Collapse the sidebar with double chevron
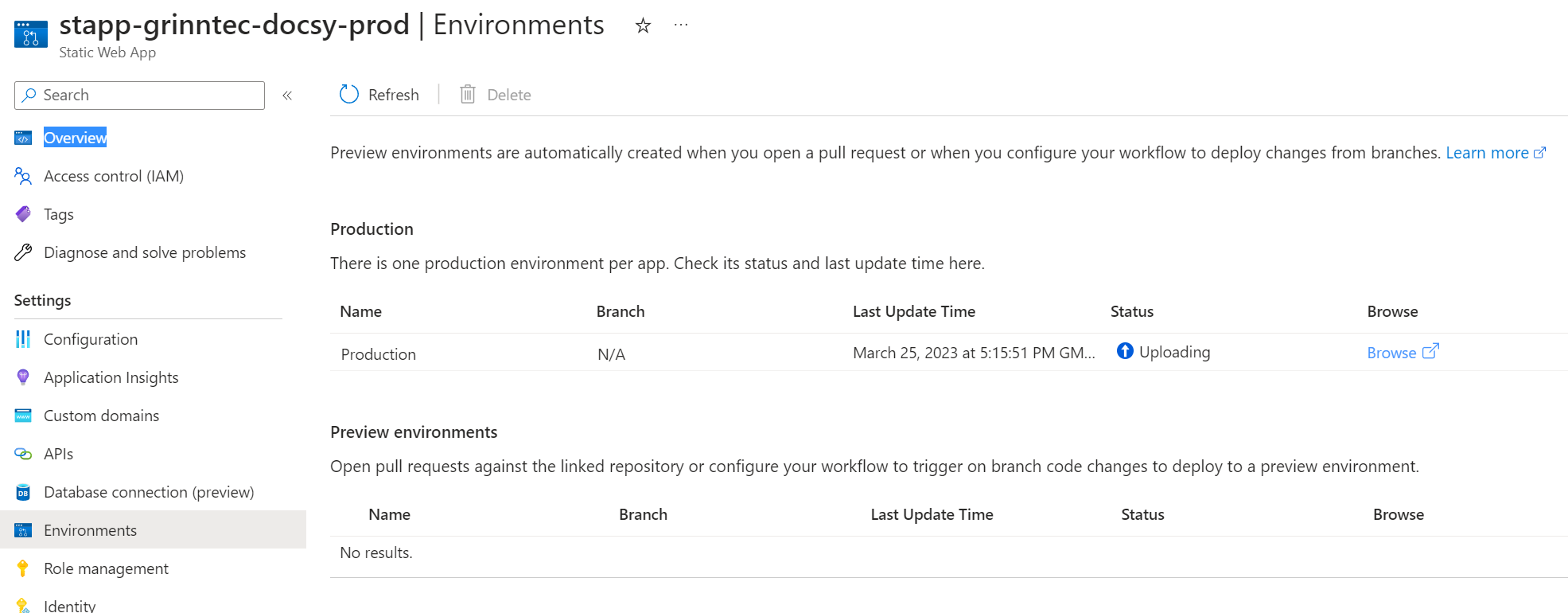This screenshot has height=613, width=1568. pos(287,96)
